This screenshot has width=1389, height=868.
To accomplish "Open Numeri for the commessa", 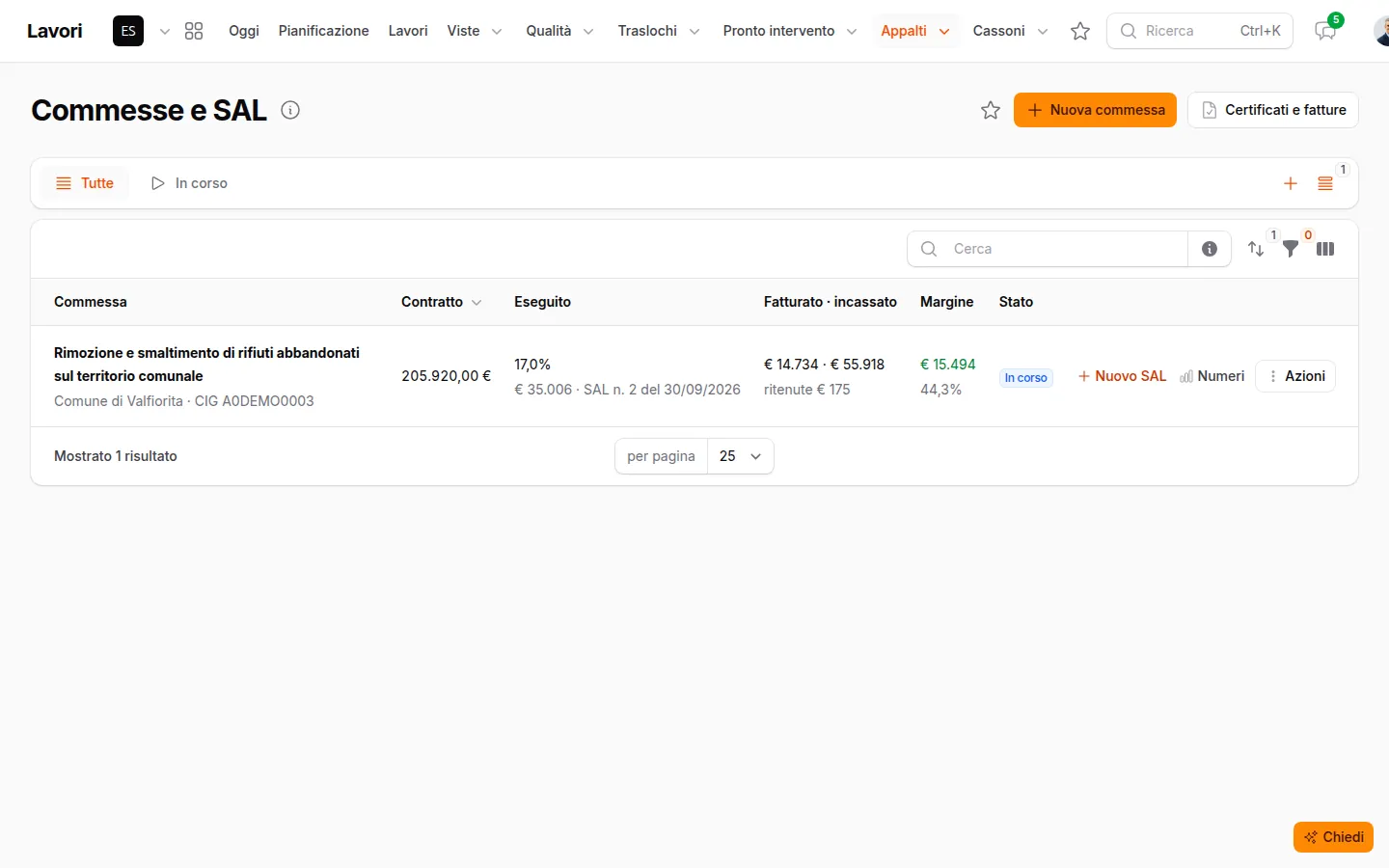I will point(1212,376).
